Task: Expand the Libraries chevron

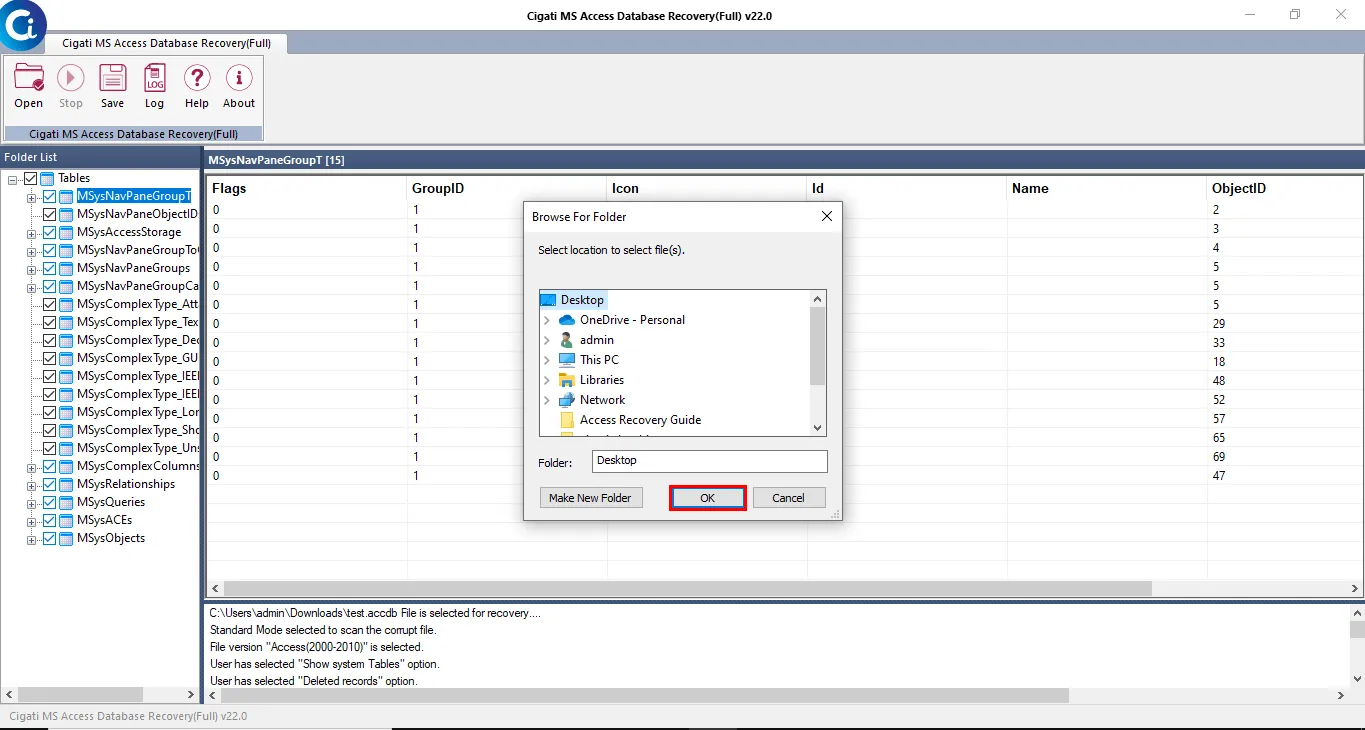Action: (547, 380)
